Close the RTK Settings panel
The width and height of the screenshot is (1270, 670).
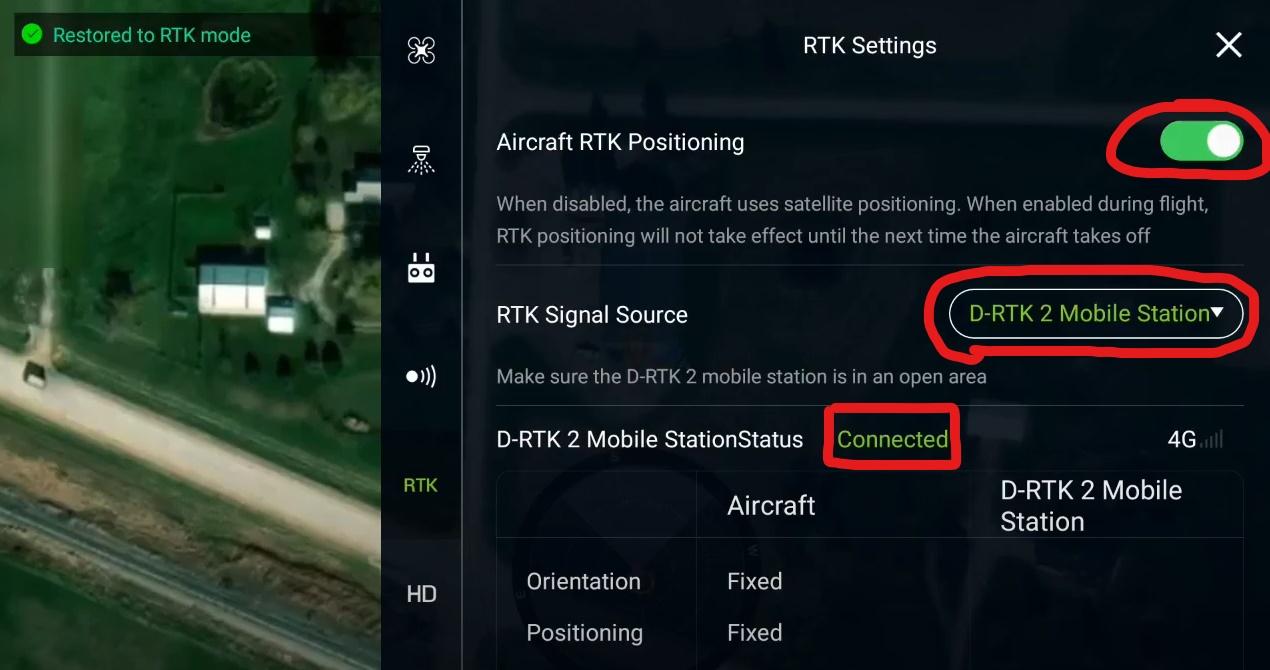(x=1228, y=45)
